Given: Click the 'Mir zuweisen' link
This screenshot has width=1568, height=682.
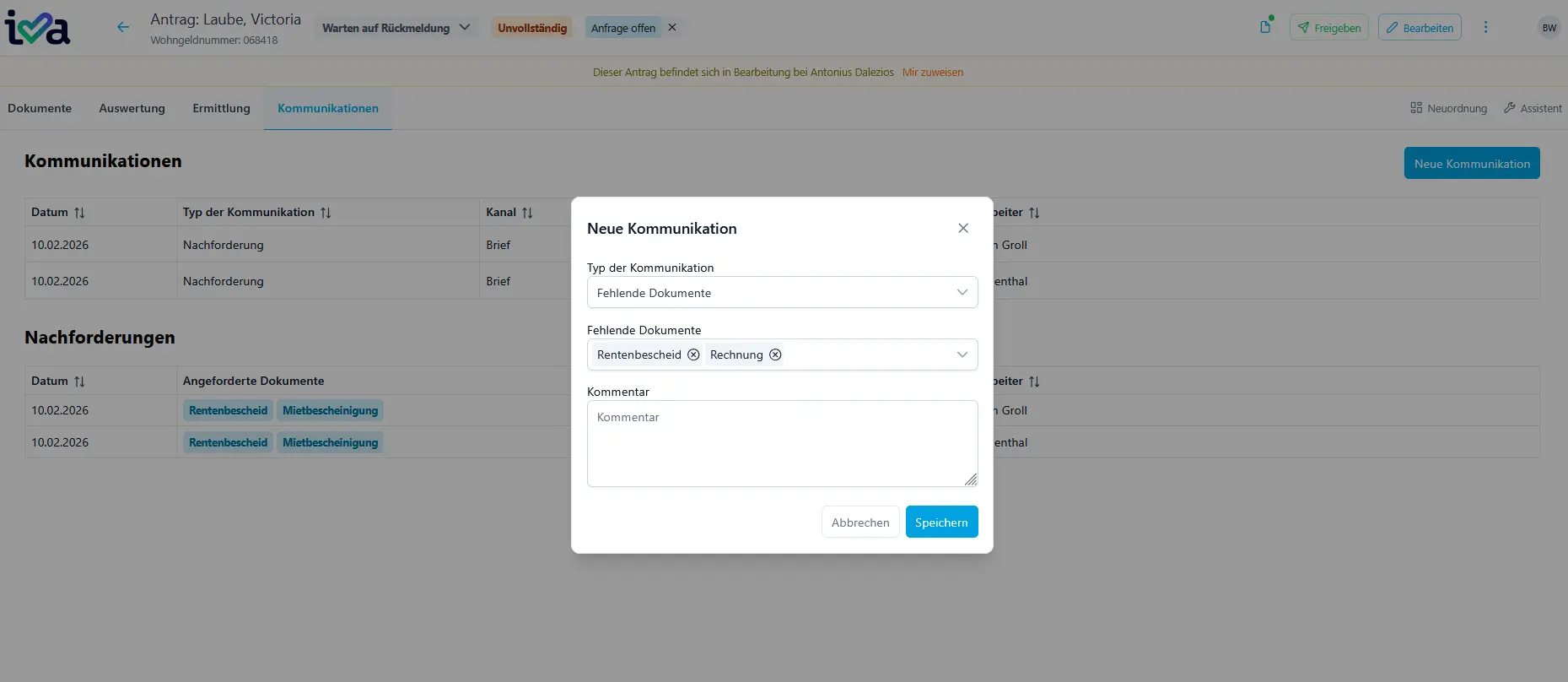Looking at the screenshot, I should pos(932,73).
